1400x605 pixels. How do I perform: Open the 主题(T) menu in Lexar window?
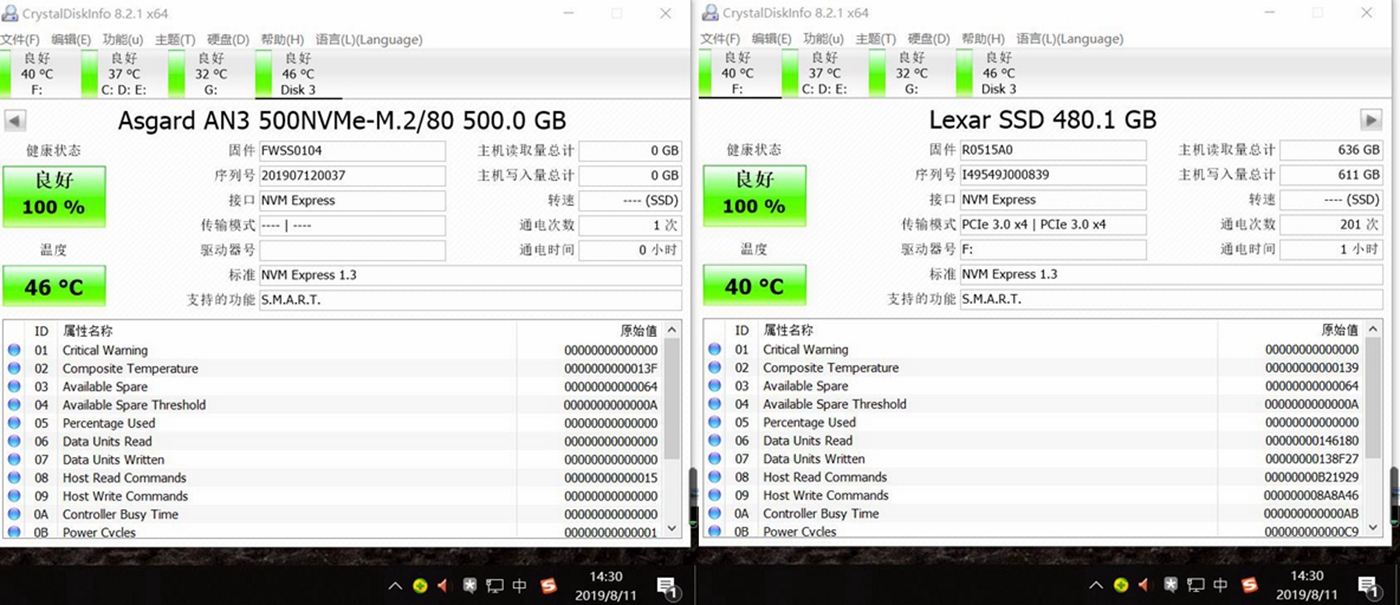[875, 39]
